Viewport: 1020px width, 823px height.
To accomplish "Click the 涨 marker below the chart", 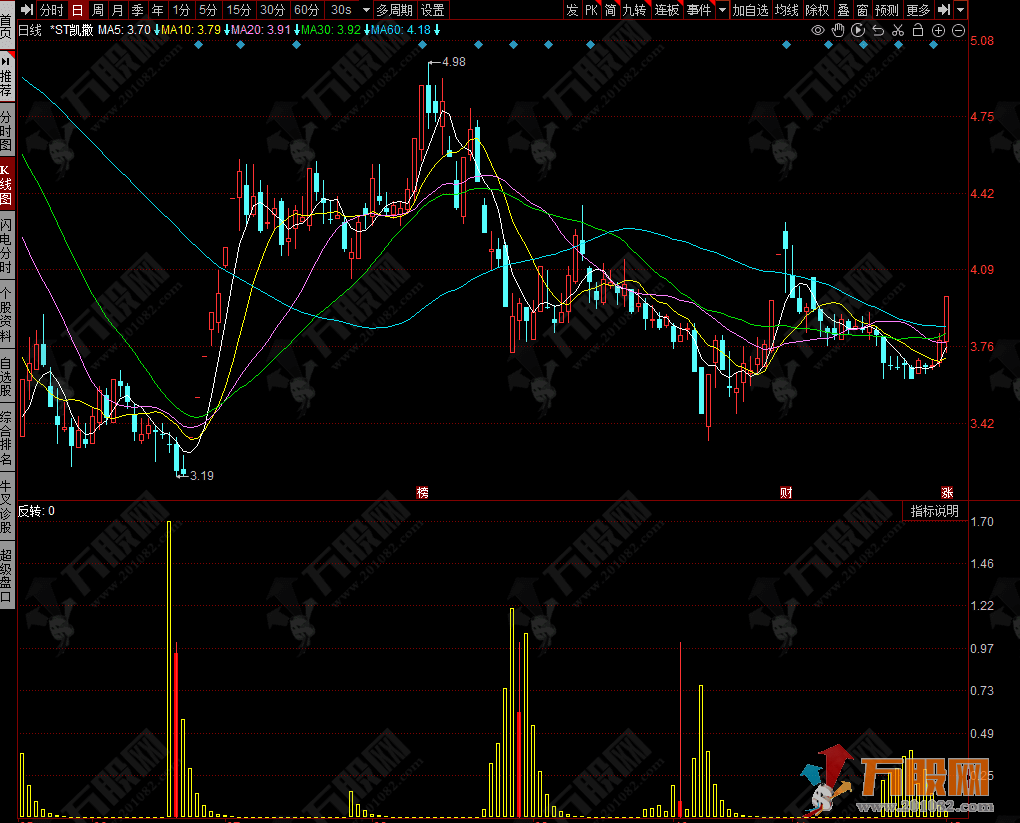I will tap(947, 492).
